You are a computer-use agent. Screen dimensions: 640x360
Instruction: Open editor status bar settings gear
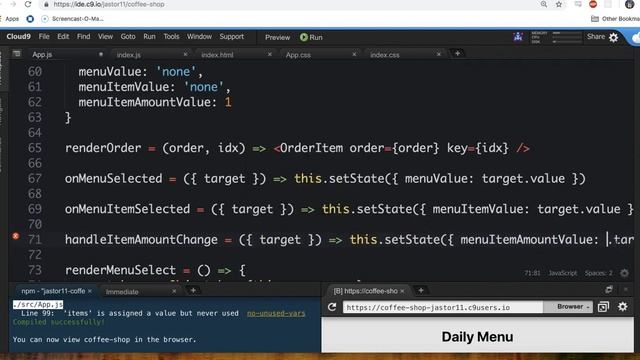click(x=624, y=273)
